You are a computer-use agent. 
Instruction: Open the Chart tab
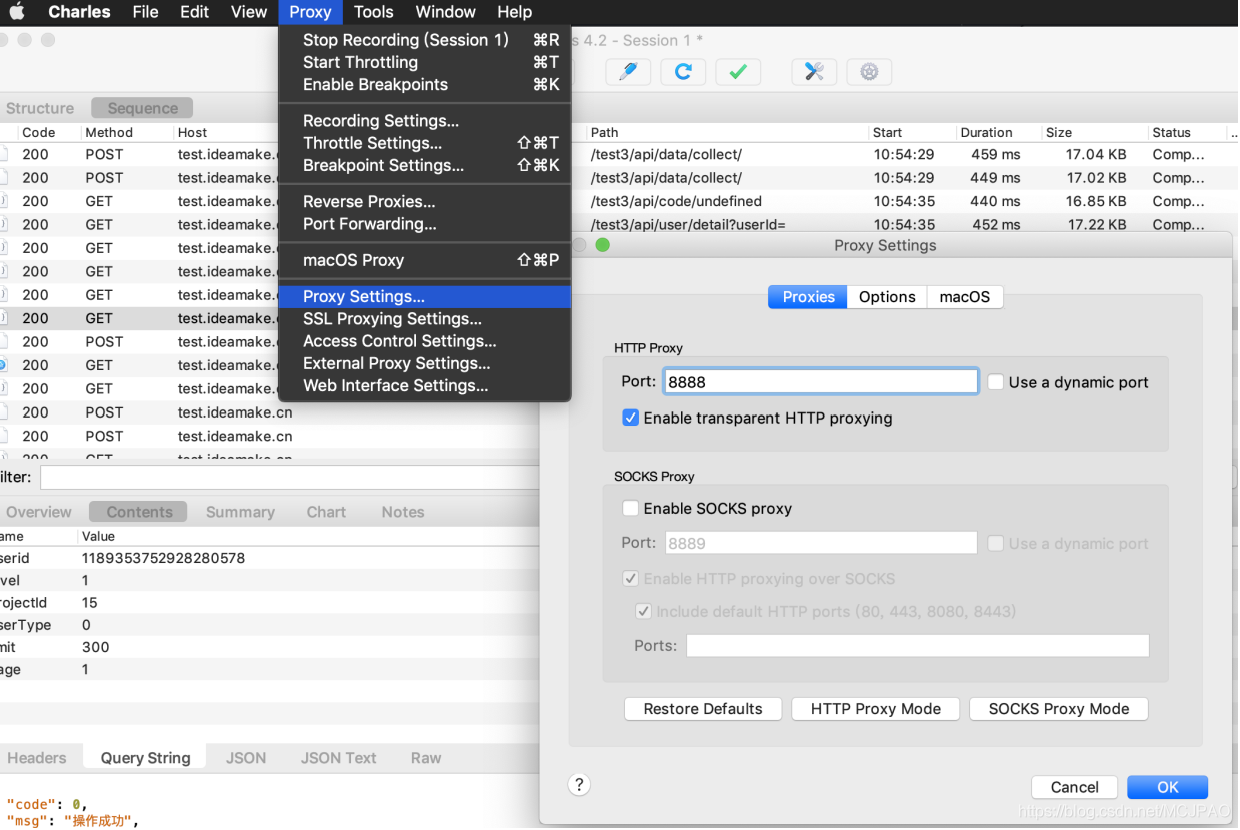click(x=326, y=512)
